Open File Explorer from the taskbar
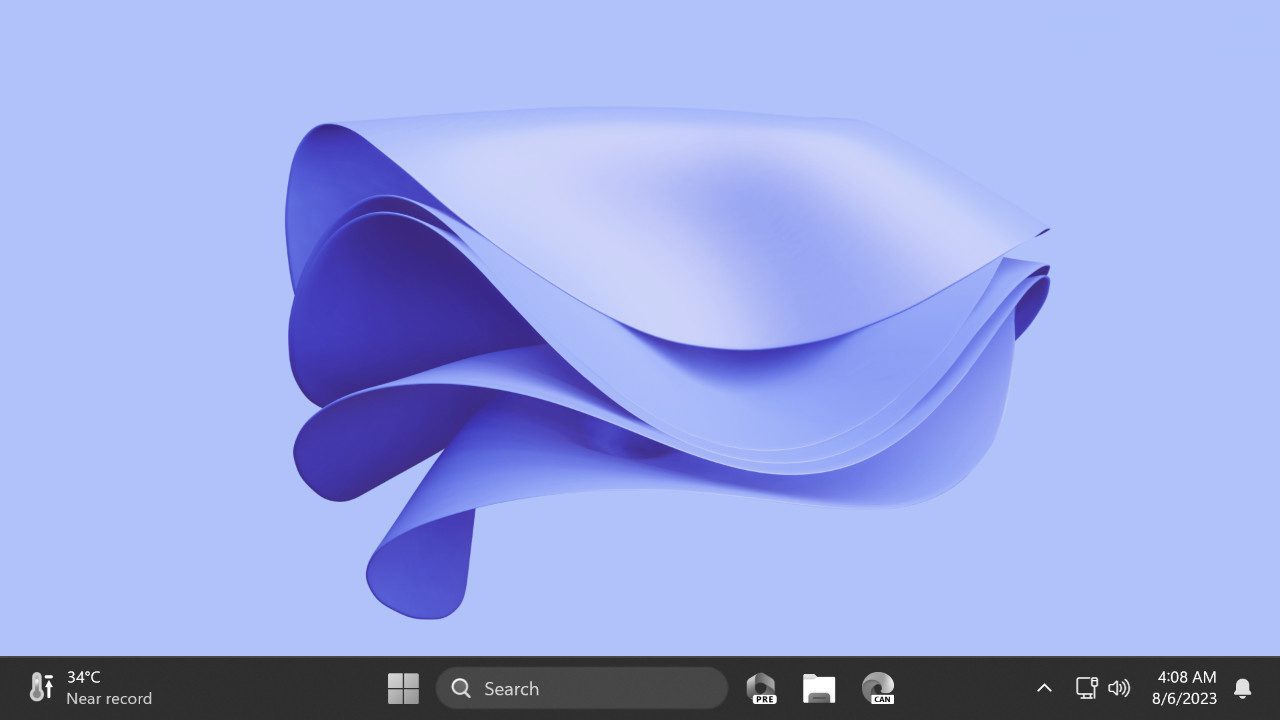Image resolution: width=1280 pixels, height=720 pixels. tap(819, 688)
